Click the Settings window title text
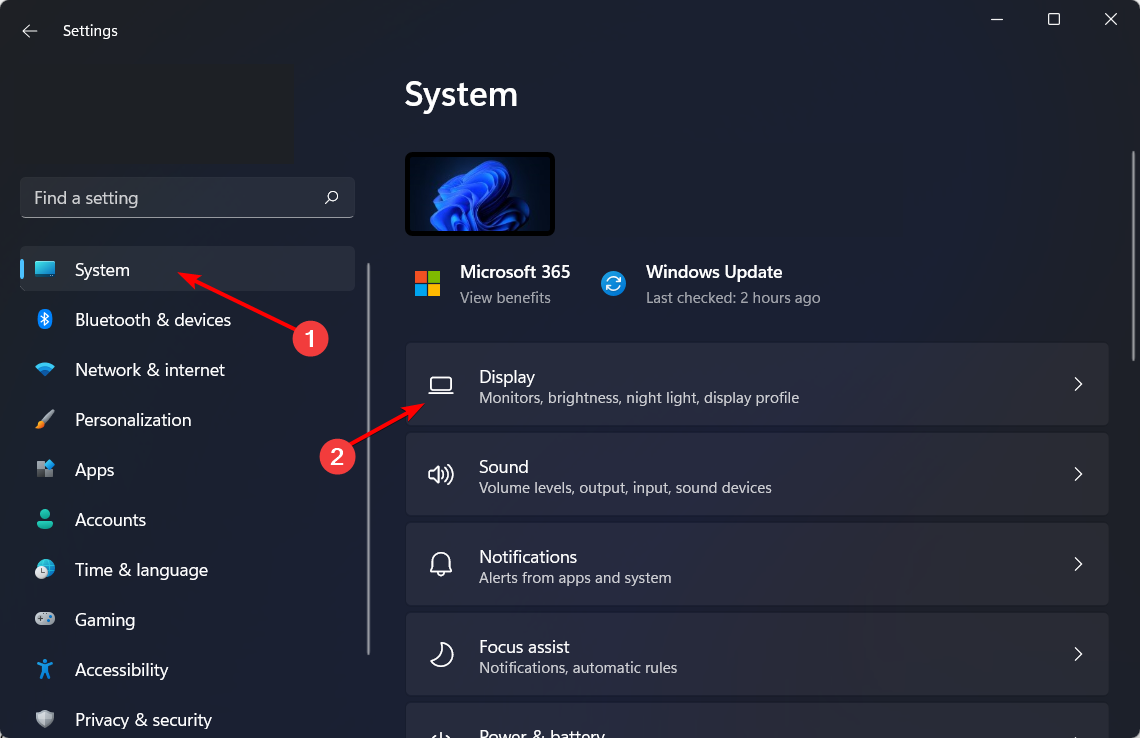Screen dimensions: 1140x738 [x=90, y=31]
